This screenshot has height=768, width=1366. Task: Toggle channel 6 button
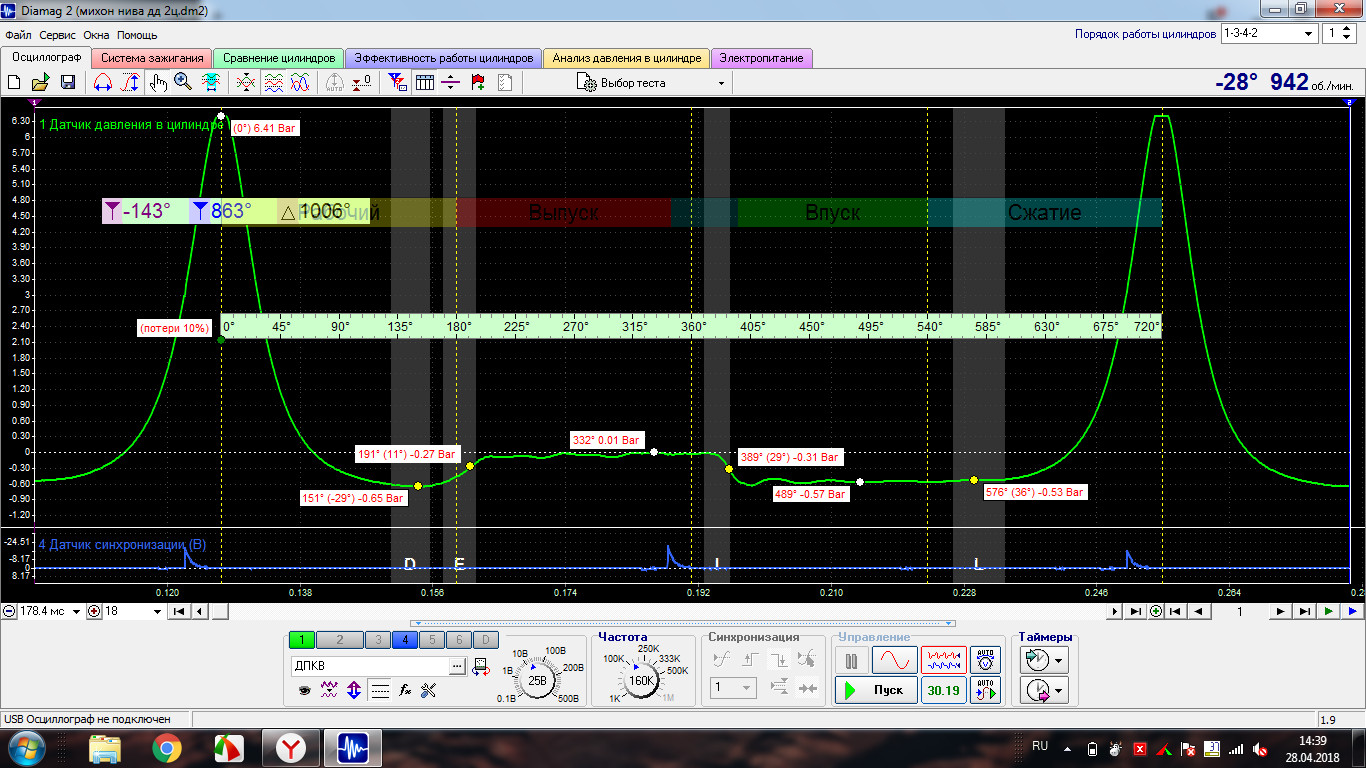click(459, 640)
